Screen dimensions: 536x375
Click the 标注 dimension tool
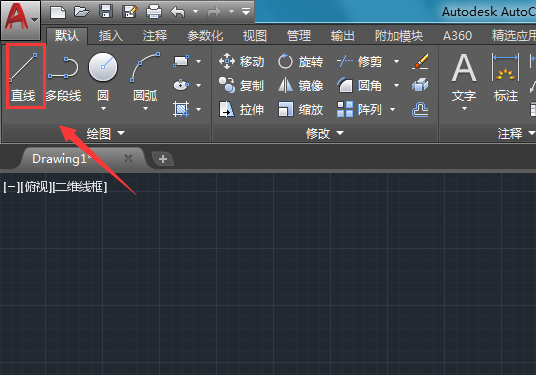coord(506,78)
